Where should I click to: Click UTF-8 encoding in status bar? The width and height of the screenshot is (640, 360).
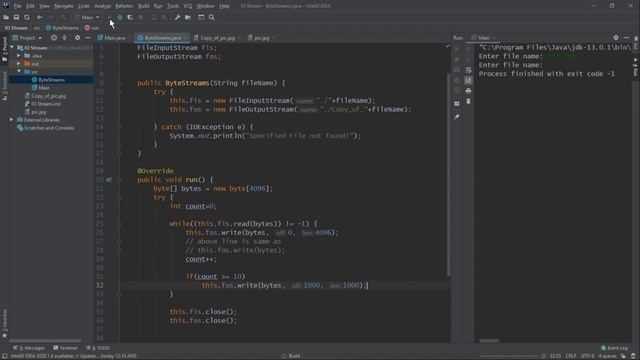pos(587,356)
